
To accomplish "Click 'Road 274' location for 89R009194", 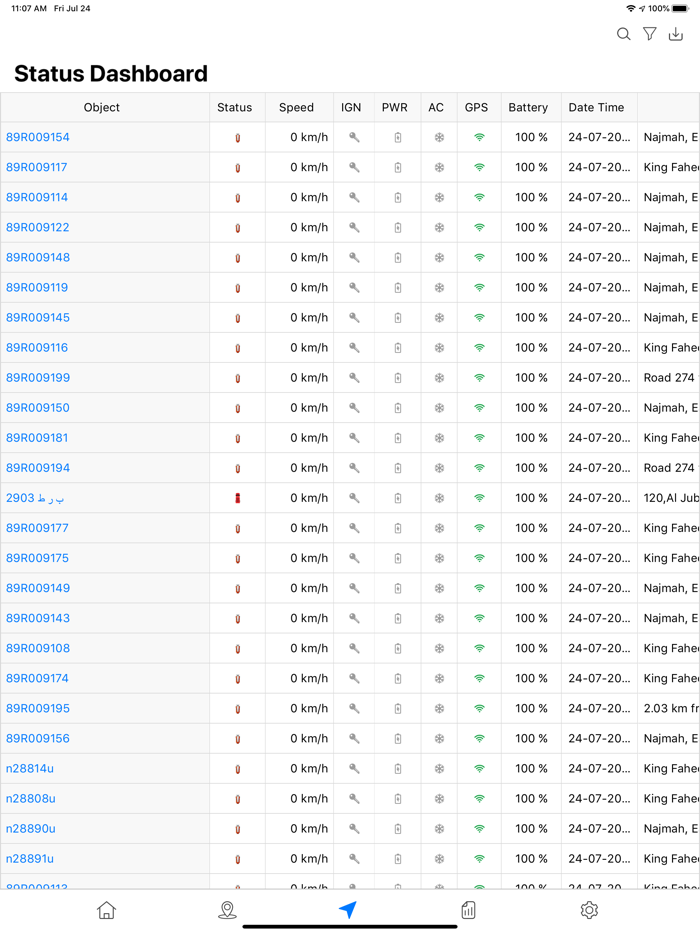I will pyautogui.click(x=669, y=468).
